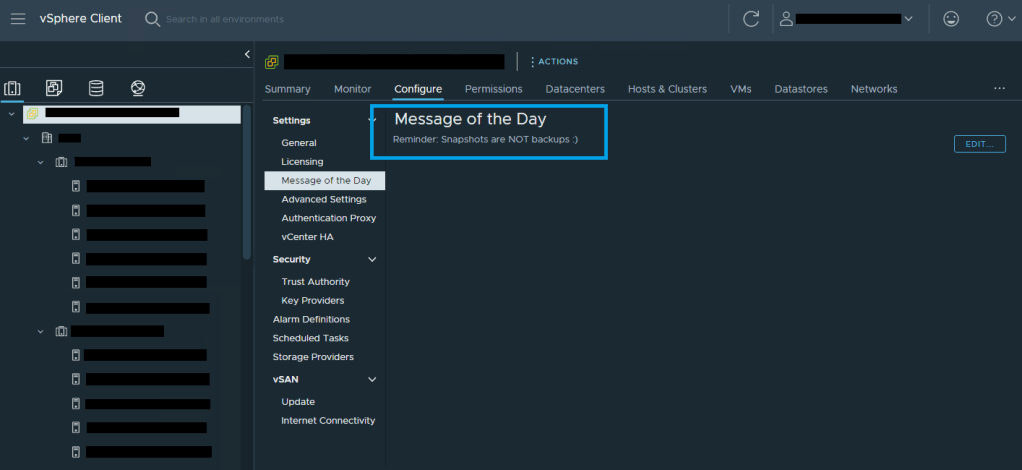This screenshot has width=1022, height=470.
Task: Switch to the Datastores tab
Action: [x=800, y=89]
